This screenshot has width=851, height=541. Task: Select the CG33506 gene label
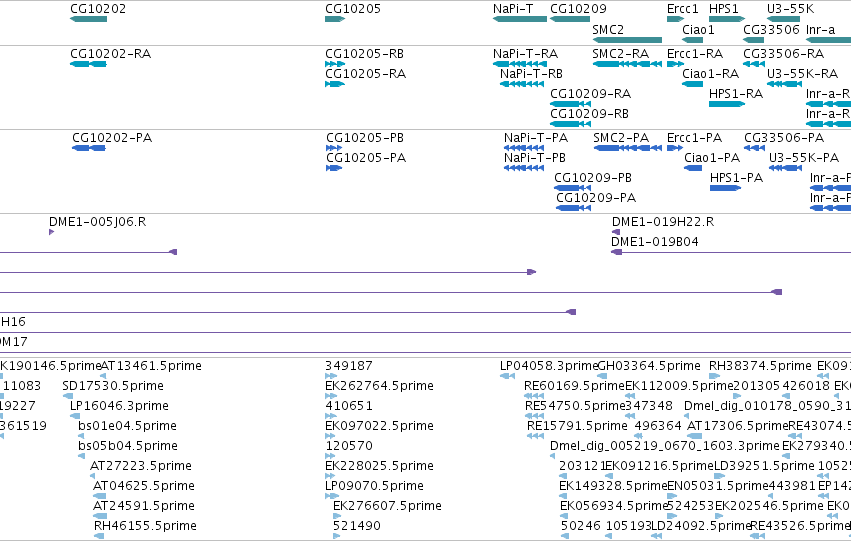click(x=771, y=29)
